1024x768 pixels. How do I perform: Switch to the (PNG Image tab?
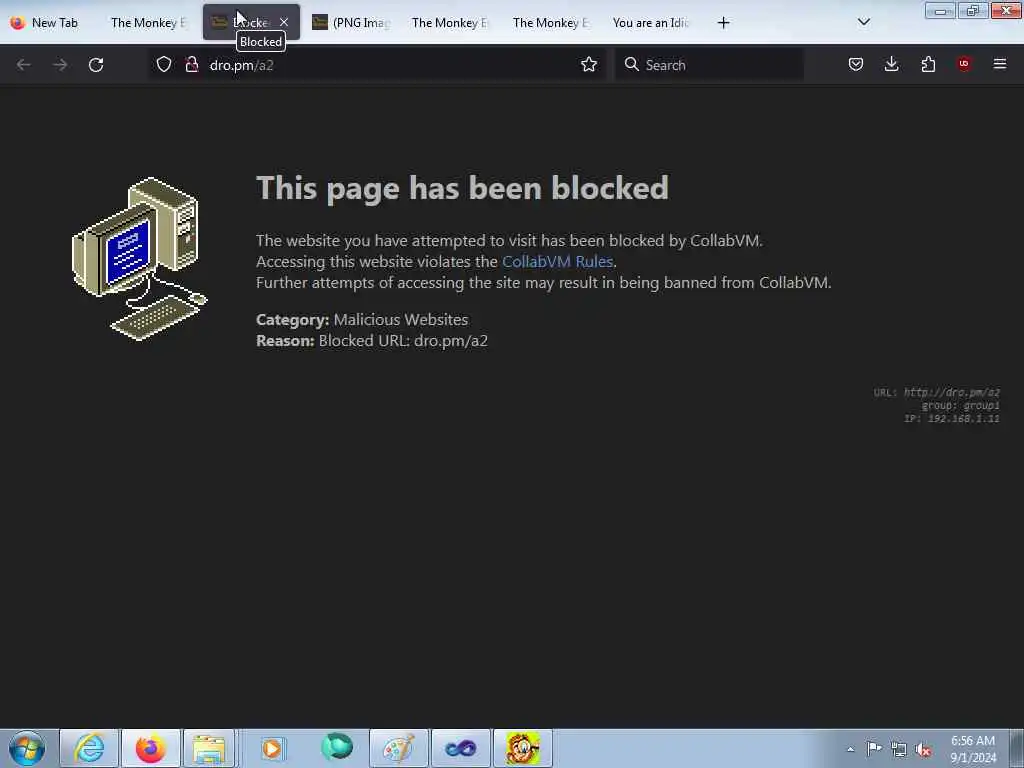(x=351, y=23)
